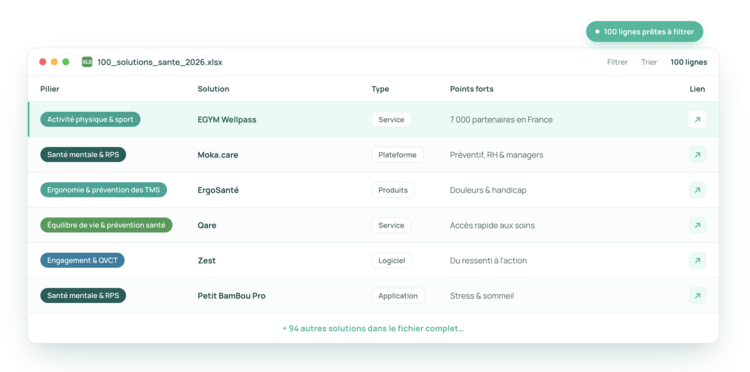Click the ErgoSanté solution name
The image size is (750, 372).
(x=218, y=190)
